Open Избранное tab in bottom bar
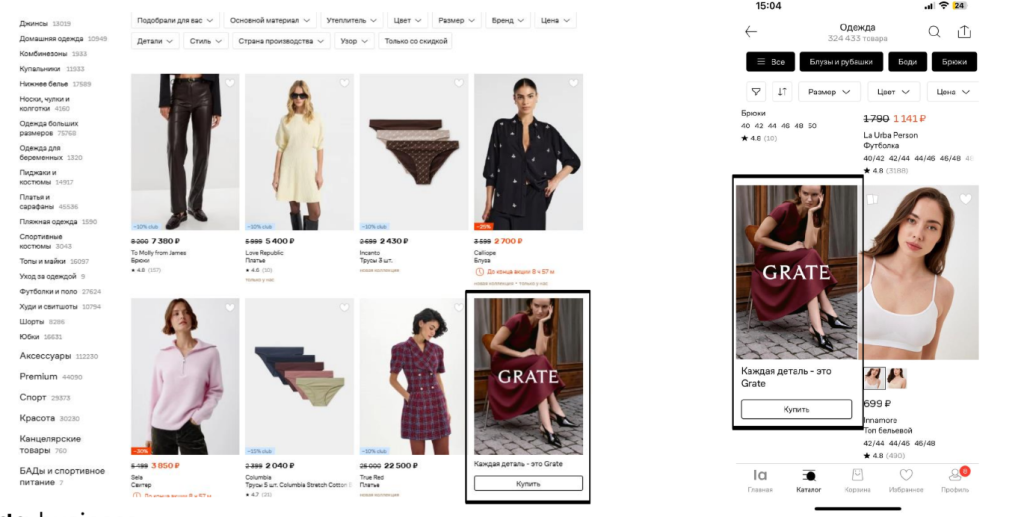 [x=906, y=479]
